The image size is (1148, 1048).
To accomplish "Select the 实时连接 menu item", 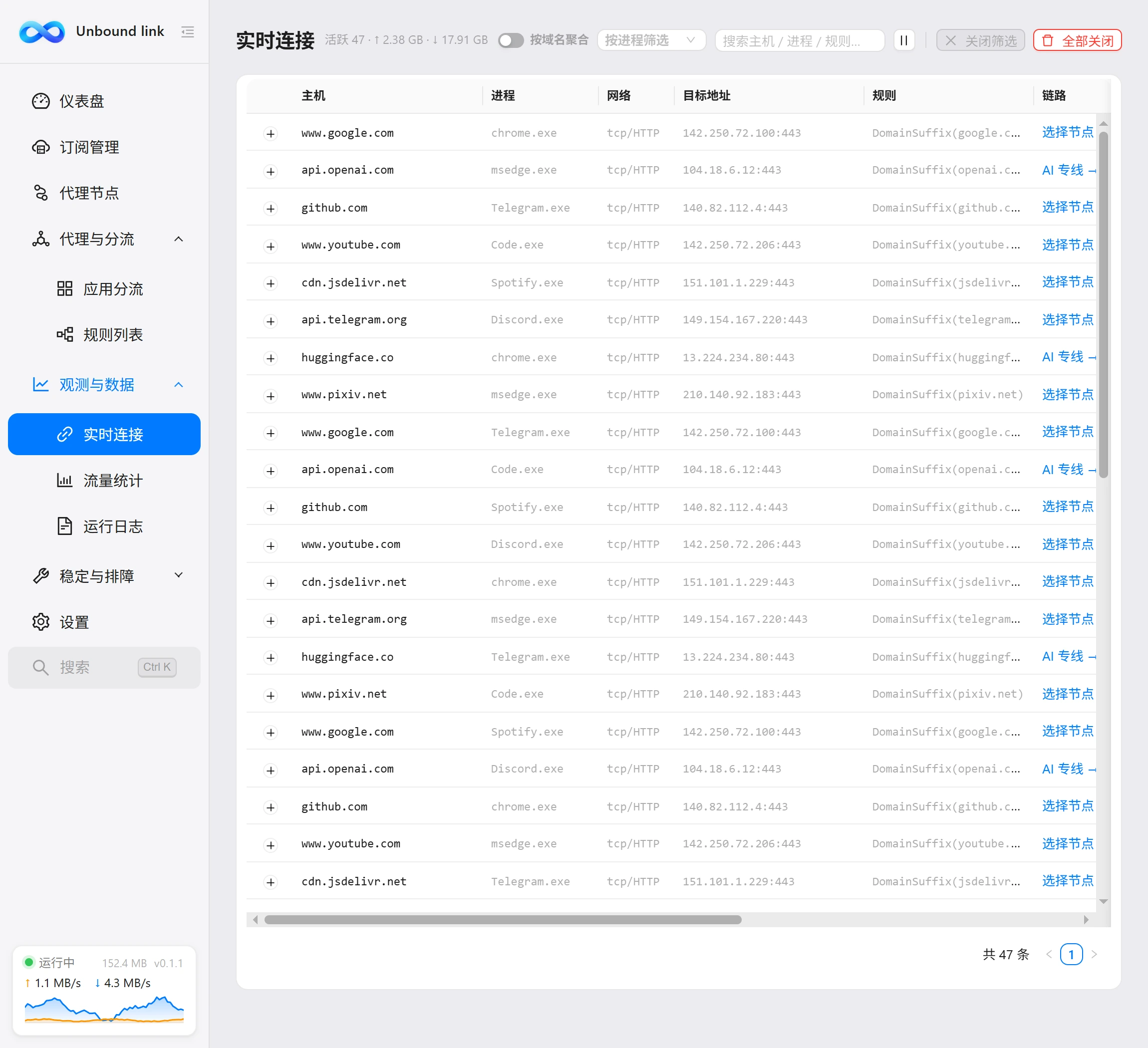I will [104, 434].
